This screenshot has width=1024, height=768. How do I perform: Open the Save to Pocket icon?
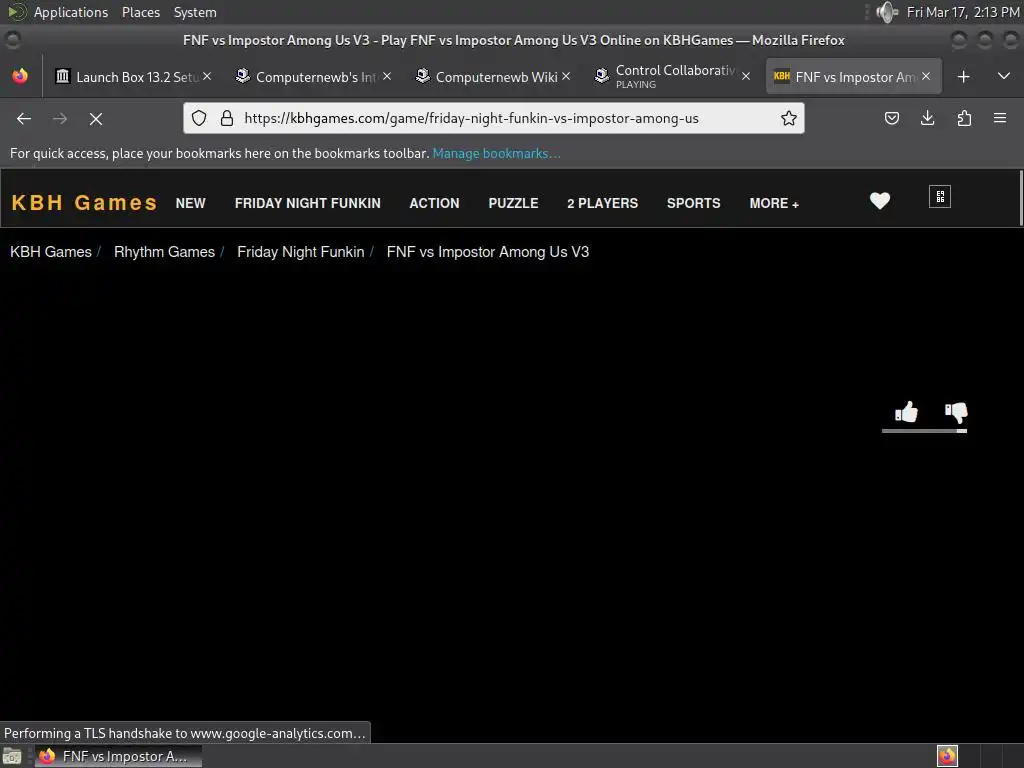point(891,118)
